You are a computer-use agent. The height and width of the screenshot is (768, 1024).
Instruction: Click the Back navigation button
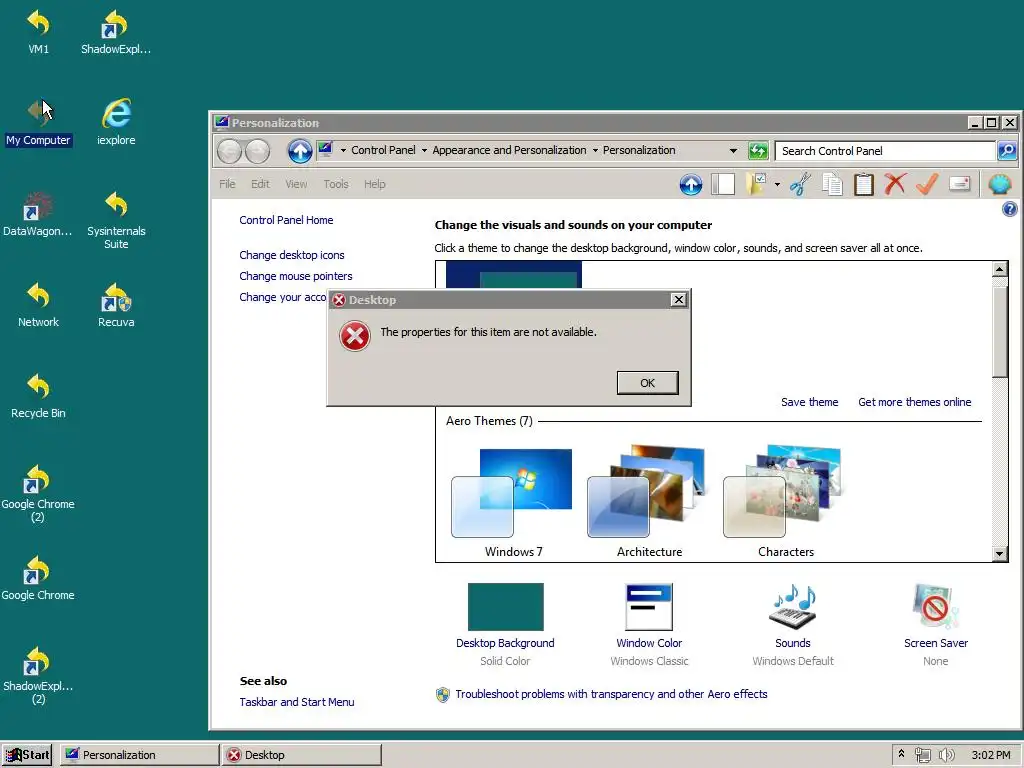point(229,152)
